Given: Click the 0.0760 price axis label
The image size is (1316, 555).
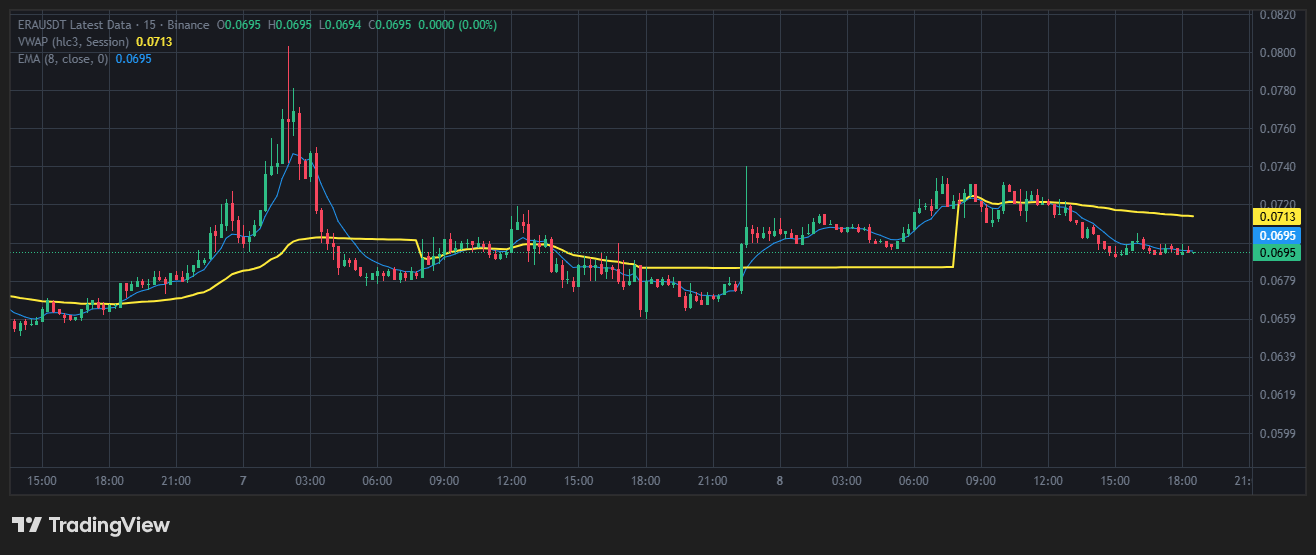Looking at the screenshot, I should tap(1277, 129).
